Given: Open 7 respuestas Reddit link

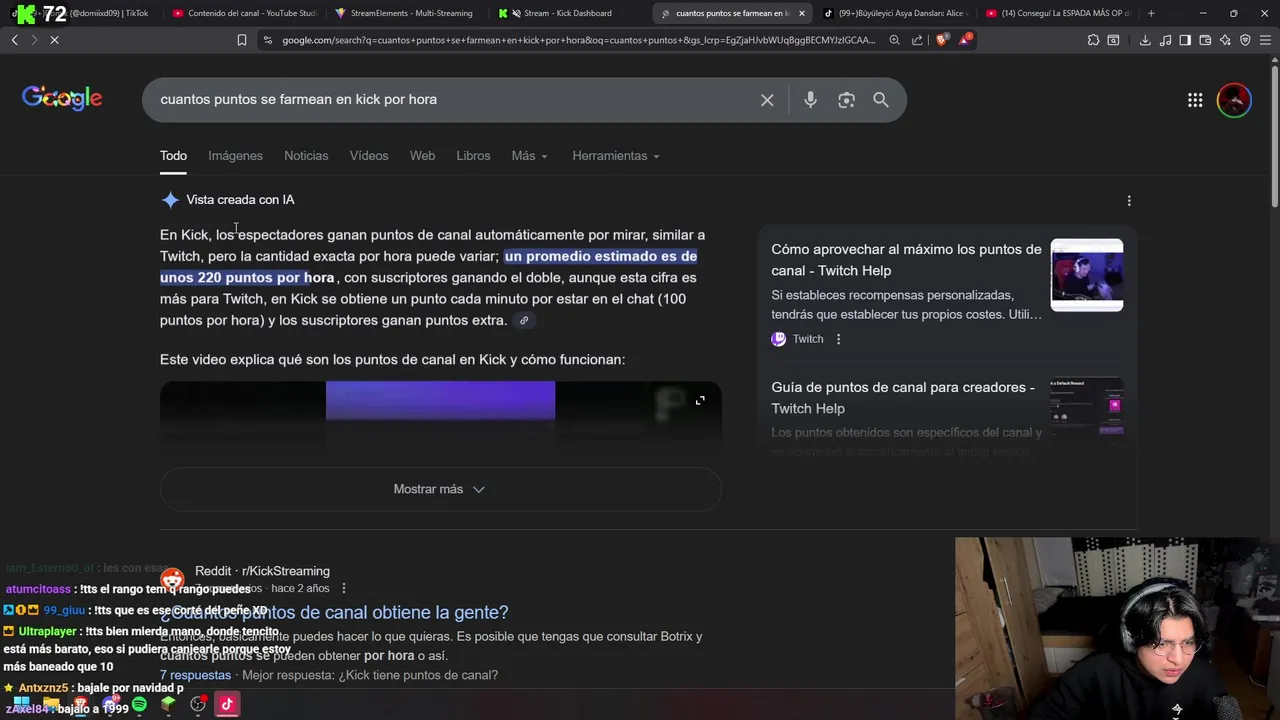Looking at the screenshot, I should 195,675.
